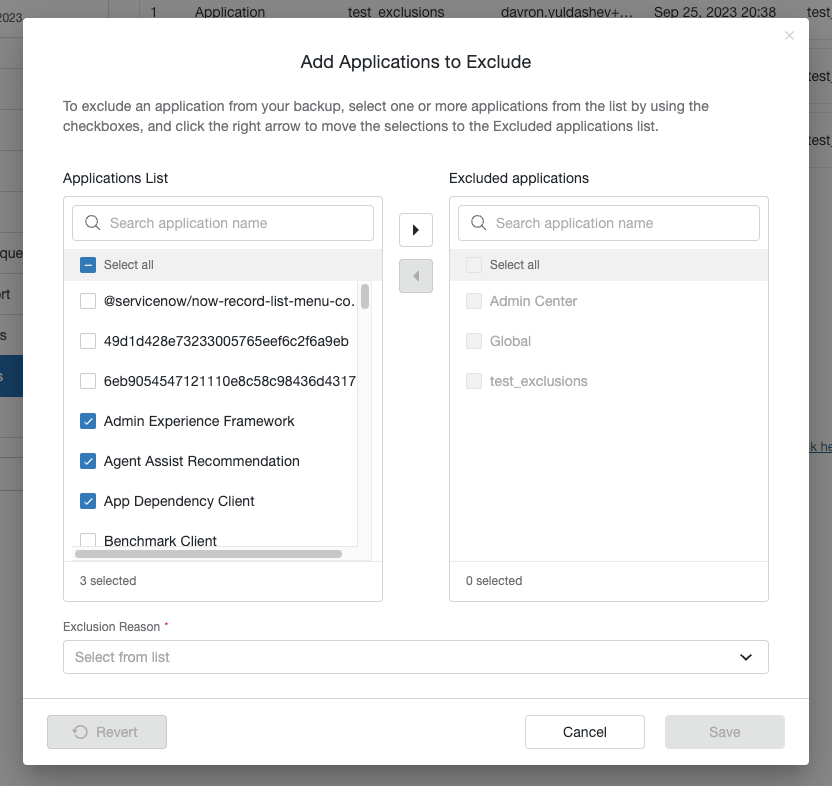Click the Revert button

click(x=107, y=732)
